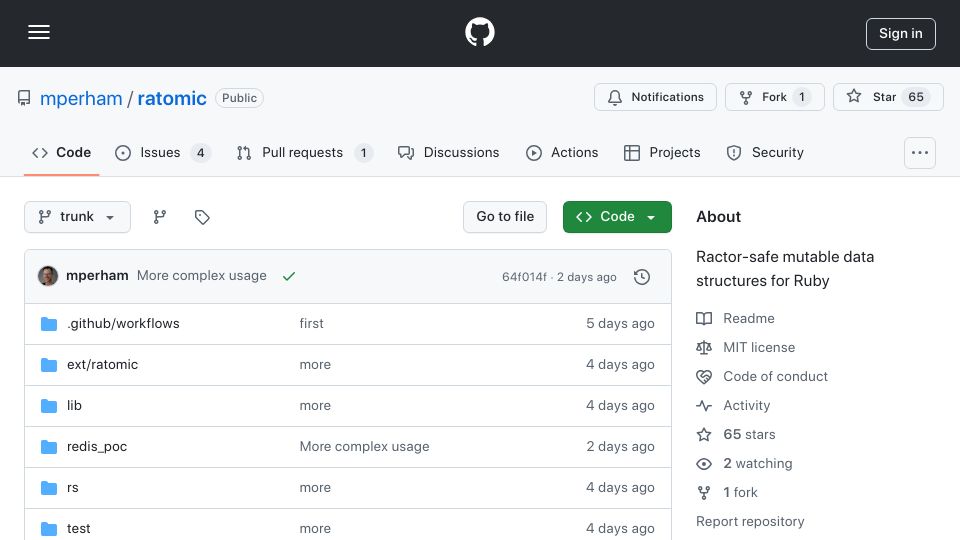Image resolution: width=960 pixels, height=540 pixels.
Task: View the 2 watching link
Action: (757, 463)
